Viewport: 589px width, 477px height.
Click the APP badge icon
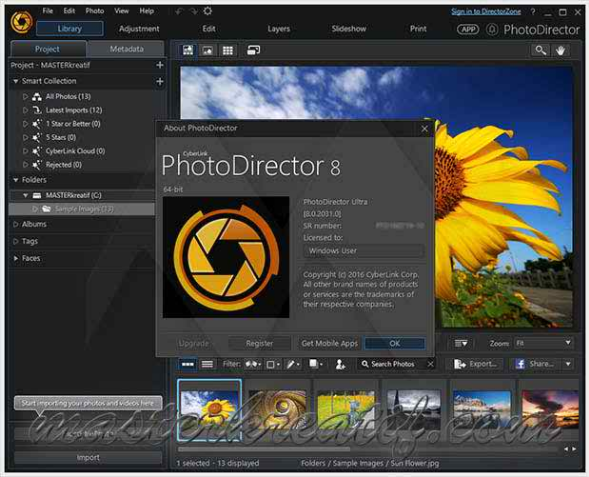pyautogui.click(x=468, y=29)
